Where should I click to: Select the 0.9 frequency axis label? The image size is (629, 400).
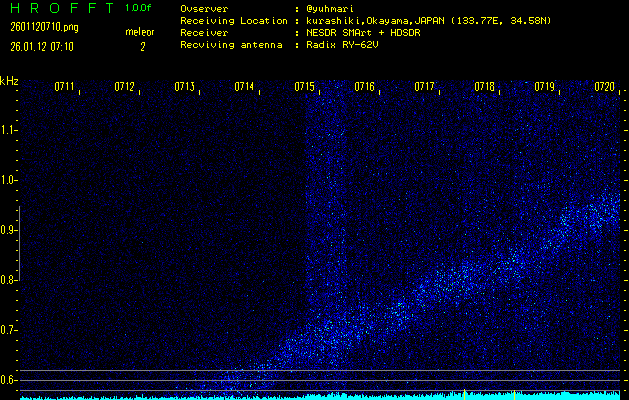[9, 230]
